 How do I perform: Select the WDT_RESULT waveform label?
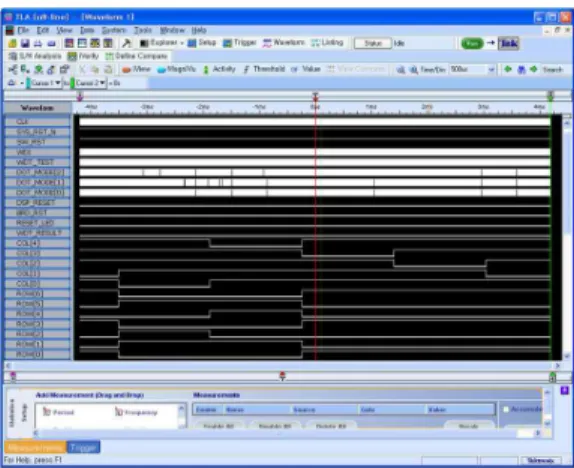pos(37,233)
